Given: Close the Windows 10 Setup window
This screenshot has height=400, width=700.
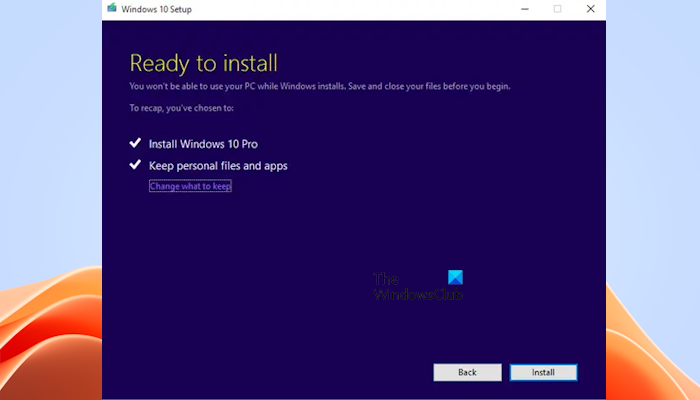Looking at the screenshot, I should click(x=591, y=9).
